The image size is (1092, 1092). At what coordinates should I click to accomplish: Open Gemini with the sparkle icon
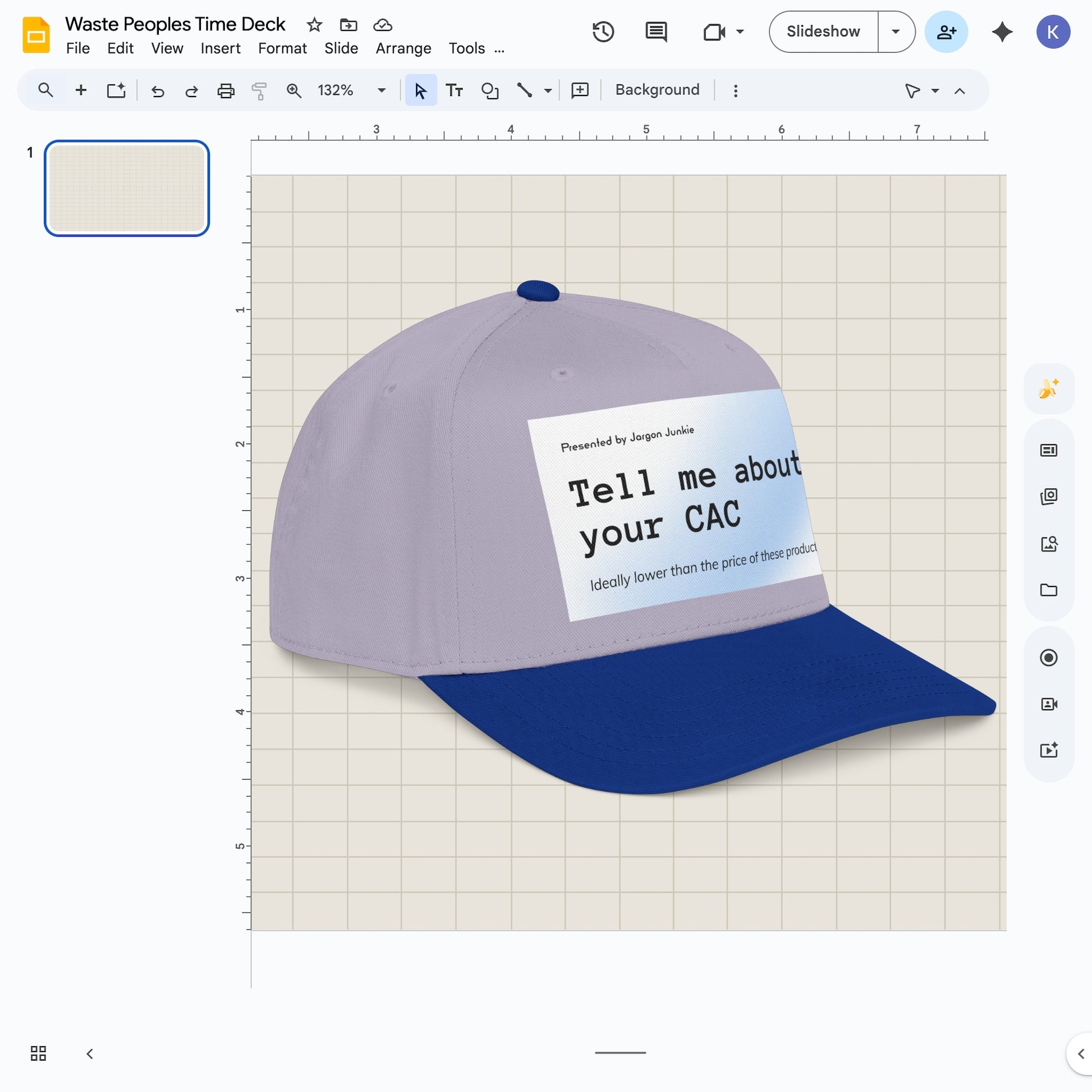[1002, 31]
